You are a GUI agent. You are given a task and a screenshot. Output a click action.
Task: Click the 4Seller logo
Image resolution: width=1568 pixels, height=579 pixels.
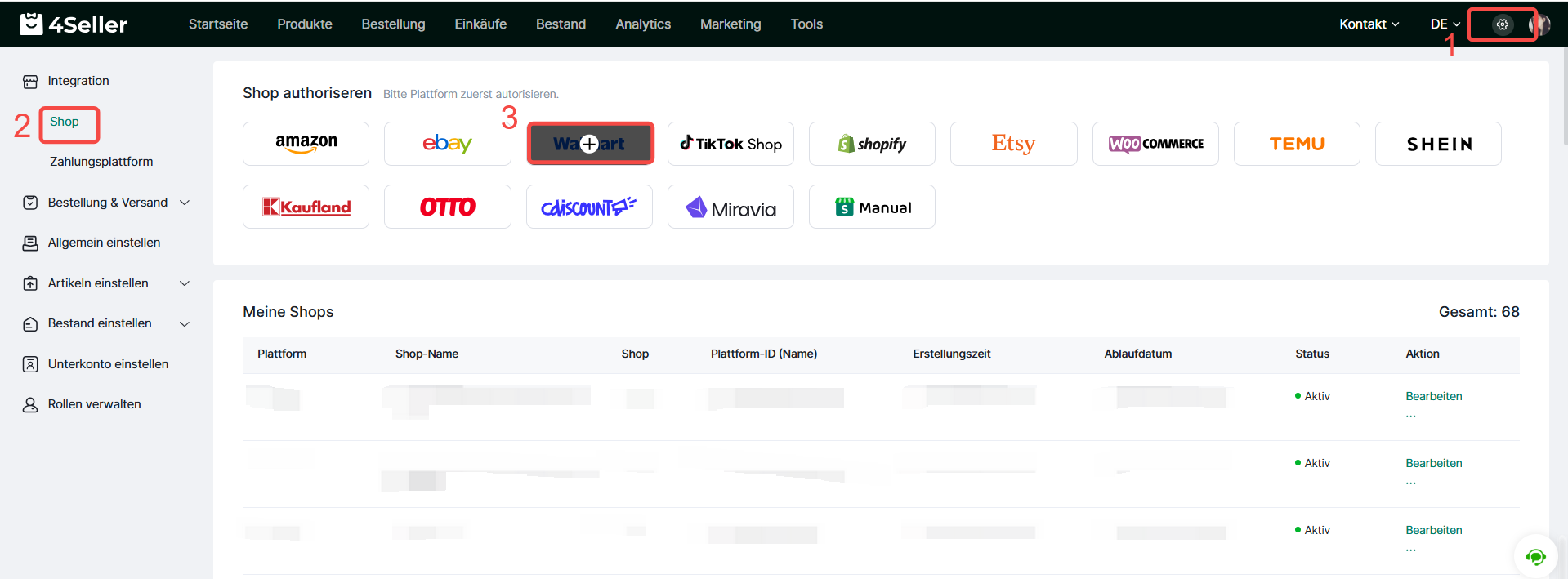click(x=74, y=24)
